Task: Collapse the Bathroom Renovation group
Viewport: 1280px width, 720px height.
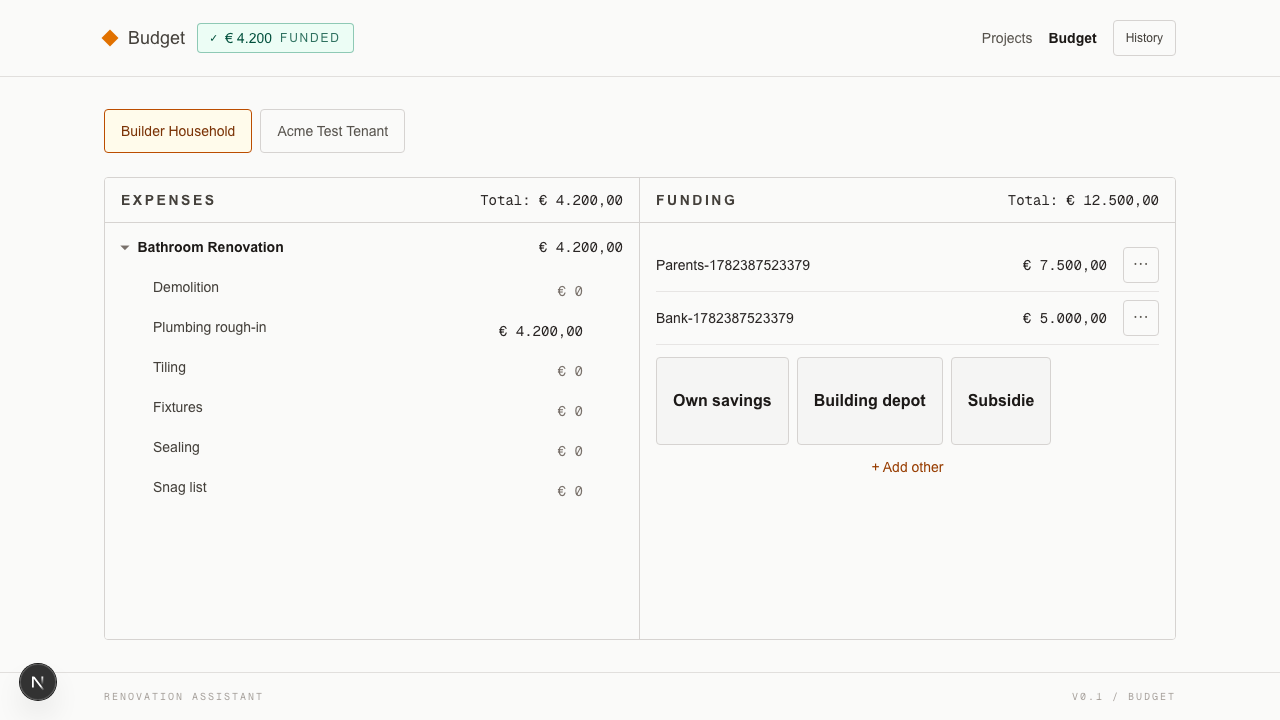Action: click(x=125, y=247)
